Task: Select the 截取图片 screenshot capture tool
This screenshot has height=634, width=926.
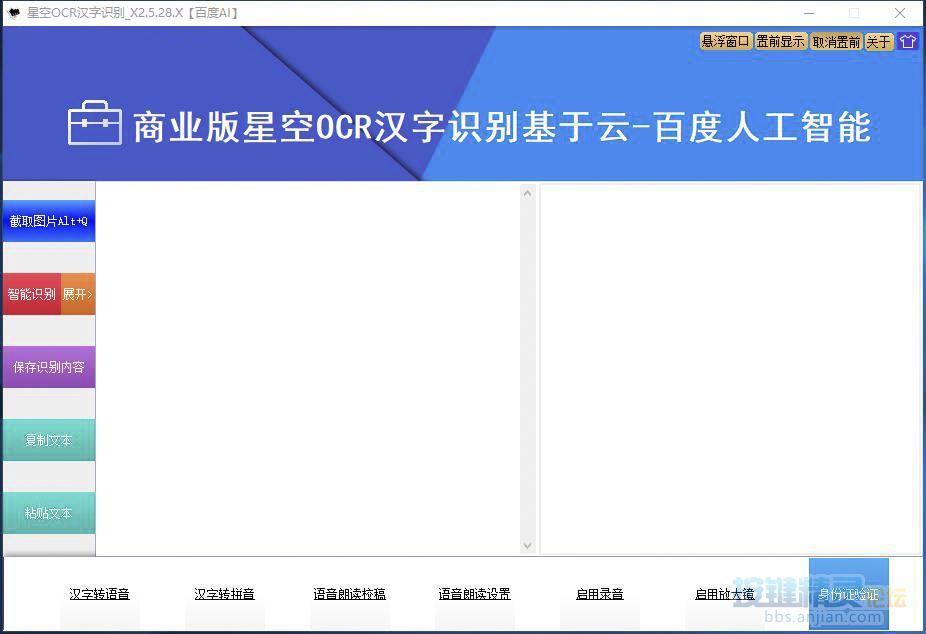Action: (x=47, y=221)
